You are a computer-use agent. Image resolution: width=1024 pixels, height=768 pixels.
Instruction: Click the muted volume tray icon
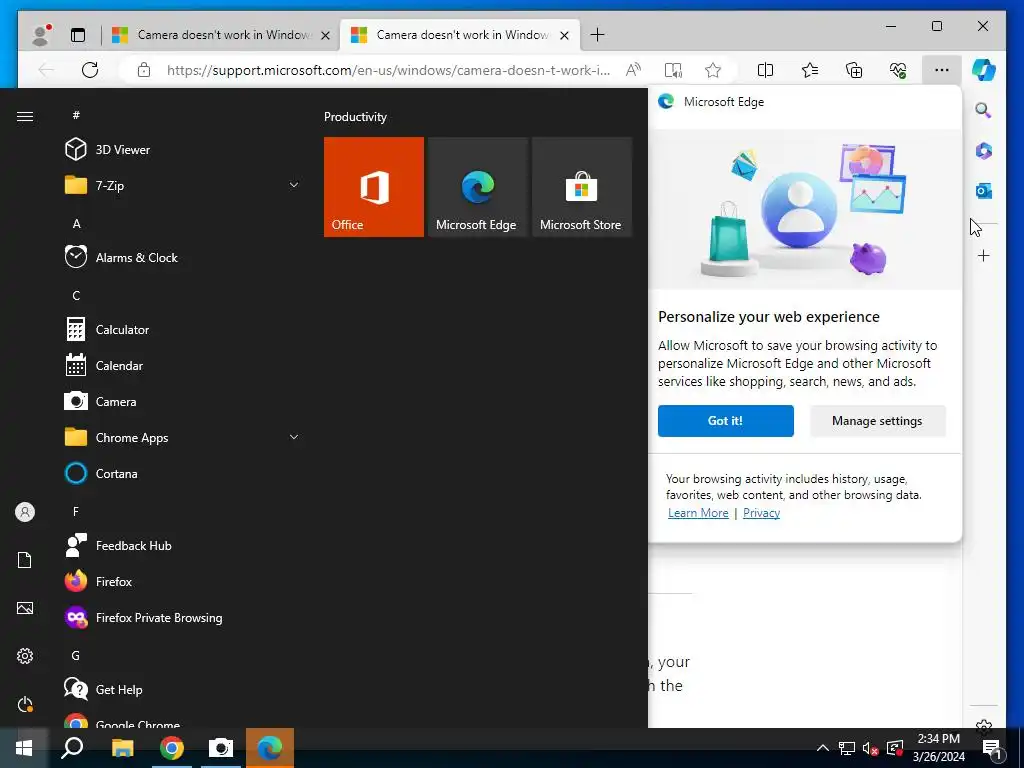[x=871, y=748]
